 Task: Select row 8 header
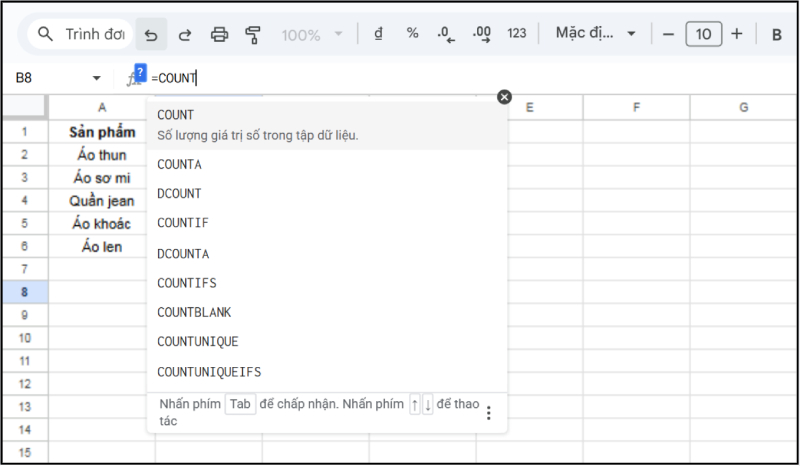click(25, 292)
